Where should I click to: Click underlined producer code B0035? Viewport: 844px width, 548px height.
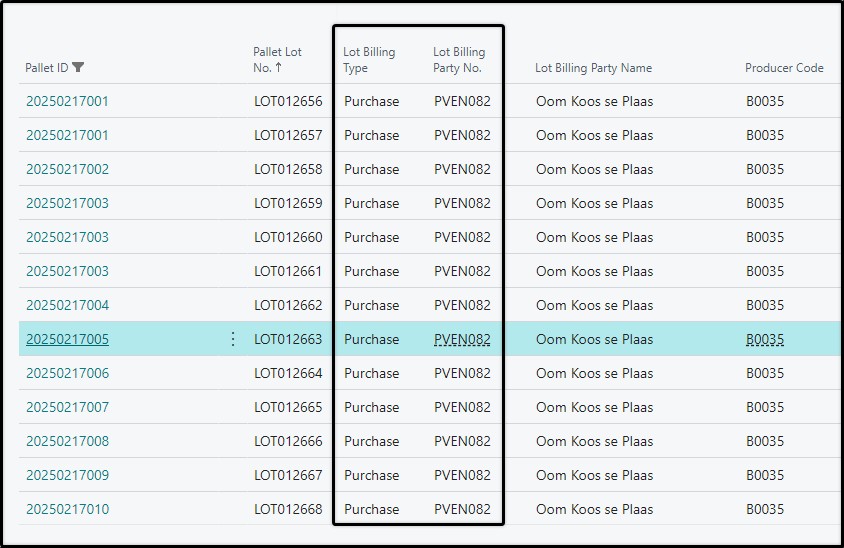pyautogui.click(x=764, y=339)
